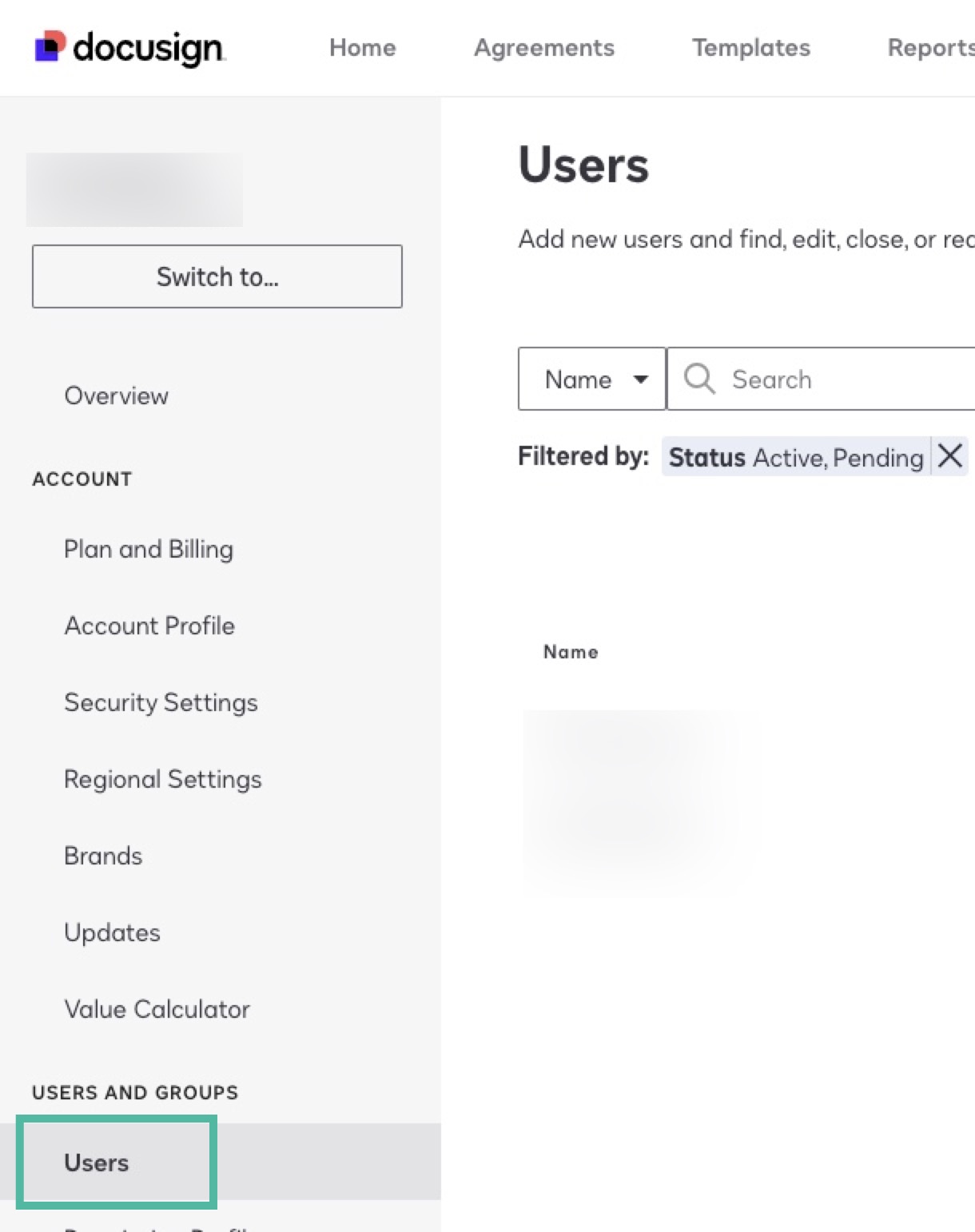
Task: Select Brands in the Account section
Action: (102, 856)
